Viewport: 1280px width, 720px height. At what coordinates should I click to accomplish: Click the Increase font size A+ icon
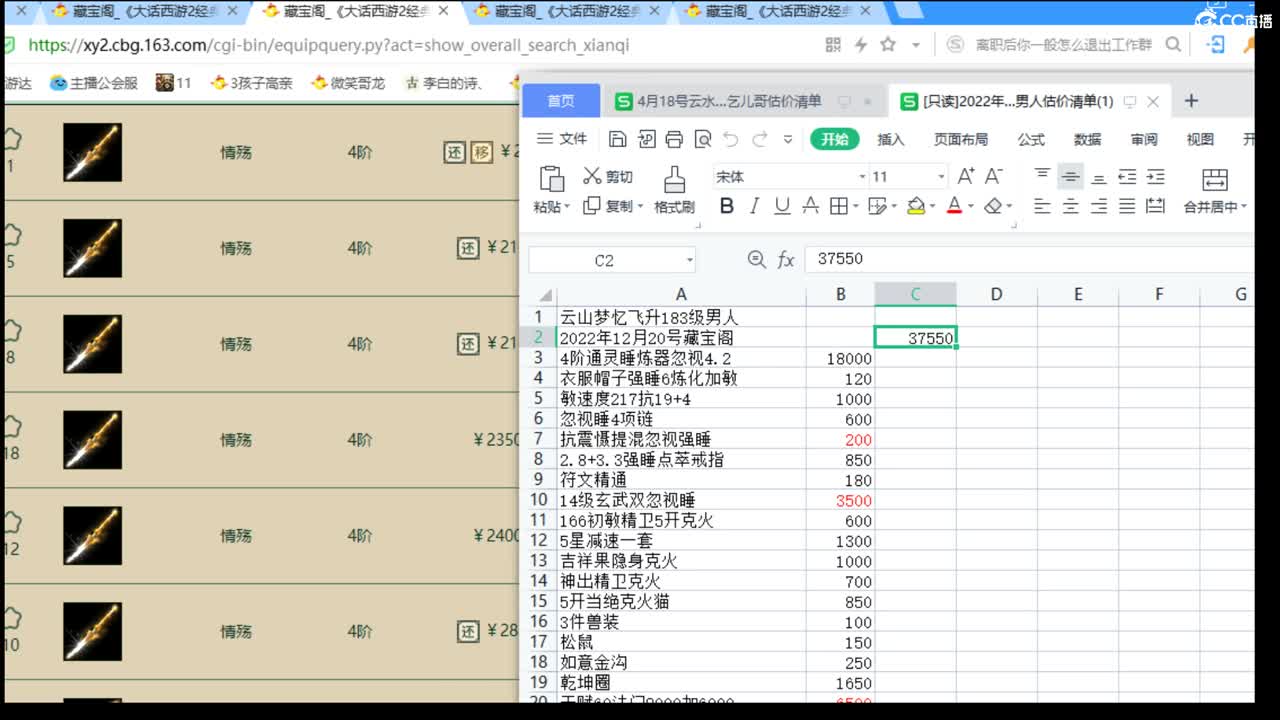[965, 176]
